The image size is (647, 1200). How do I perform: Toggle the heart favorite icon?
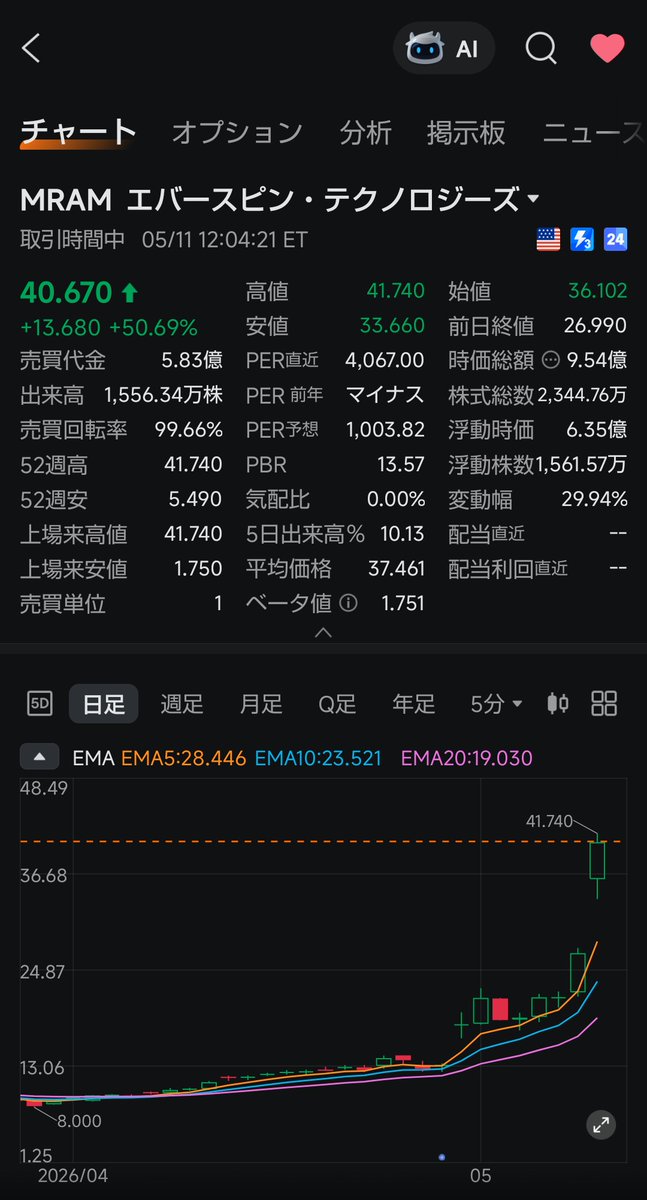(x=607, y=48)
